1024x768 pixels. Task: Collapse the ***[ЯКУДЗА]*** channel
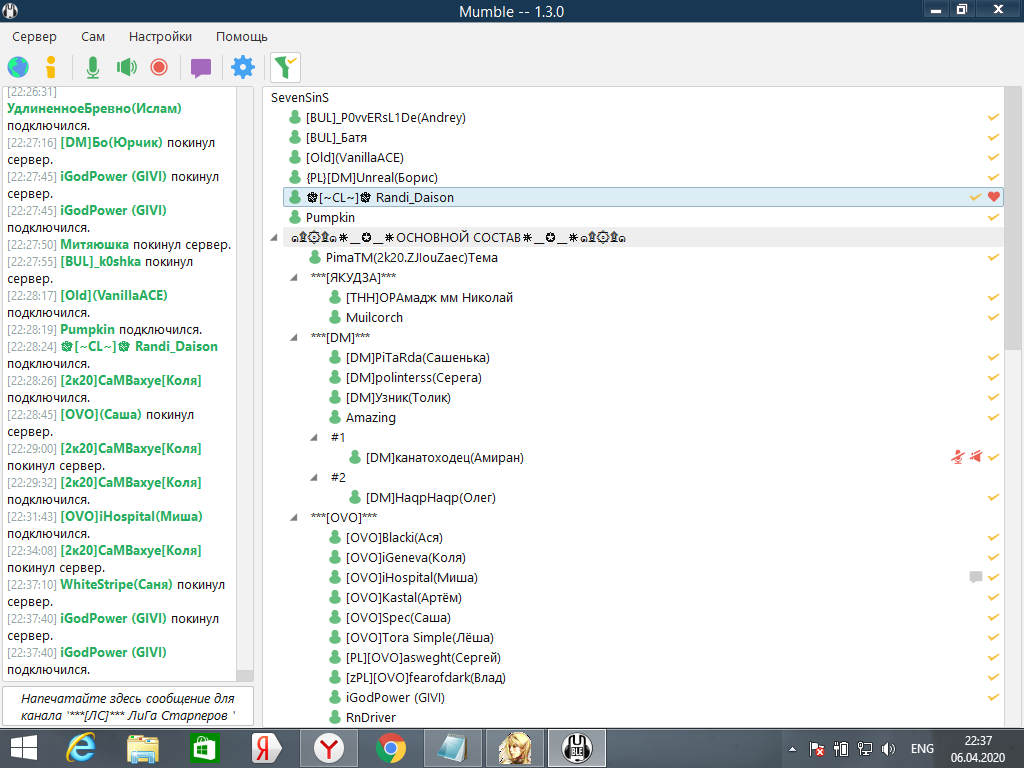coord(295,278)
